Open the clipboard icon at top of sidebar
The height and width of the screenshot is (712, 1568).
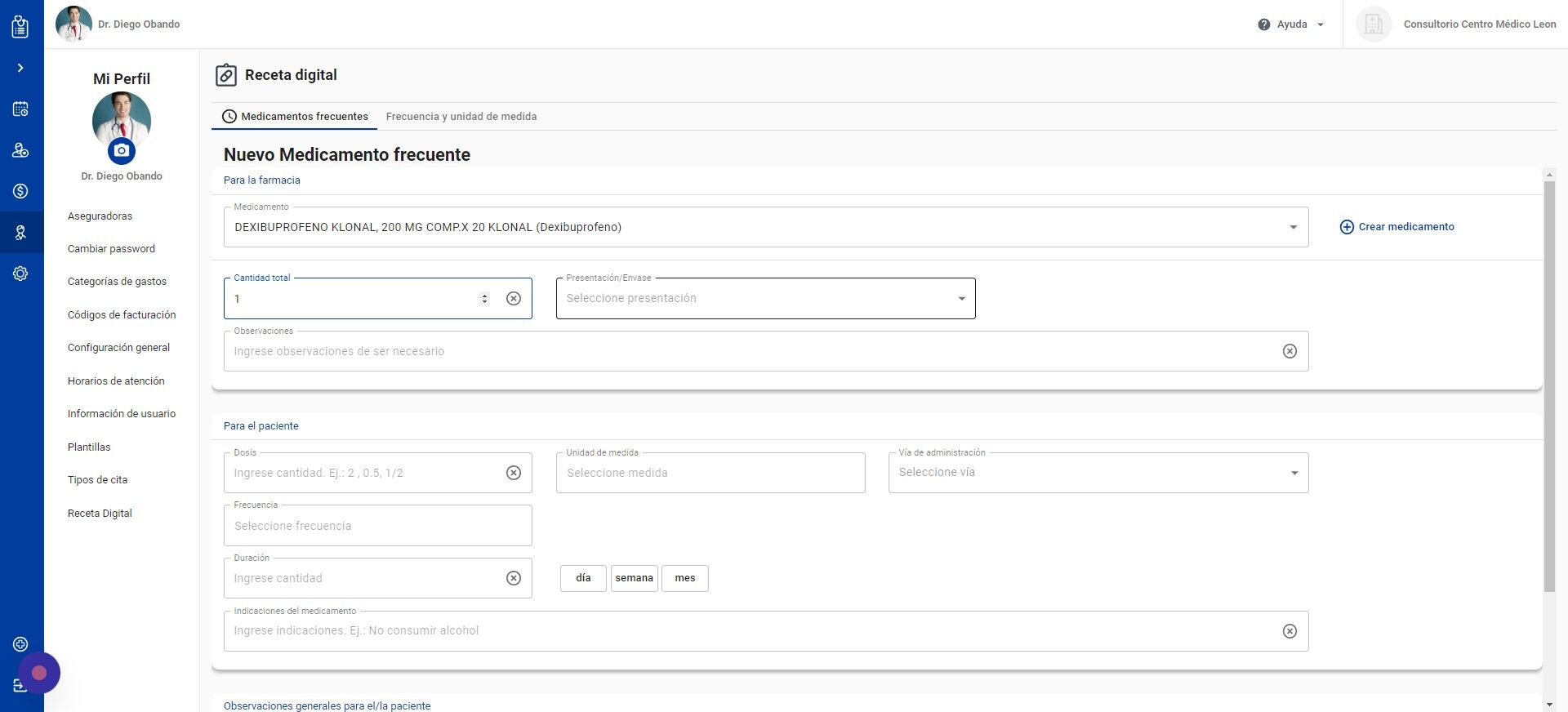[x=20, y=26]
